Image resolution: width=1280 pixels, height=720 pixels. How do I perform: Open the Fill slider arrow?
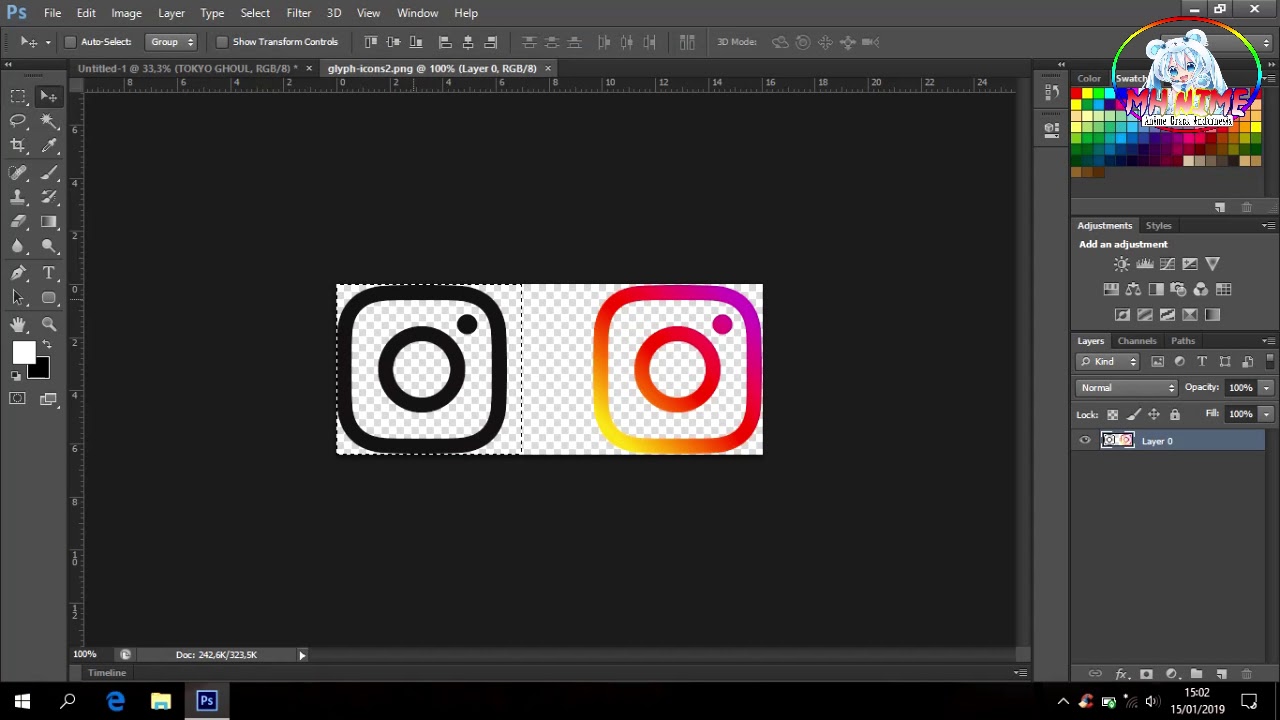(1266, 414)
